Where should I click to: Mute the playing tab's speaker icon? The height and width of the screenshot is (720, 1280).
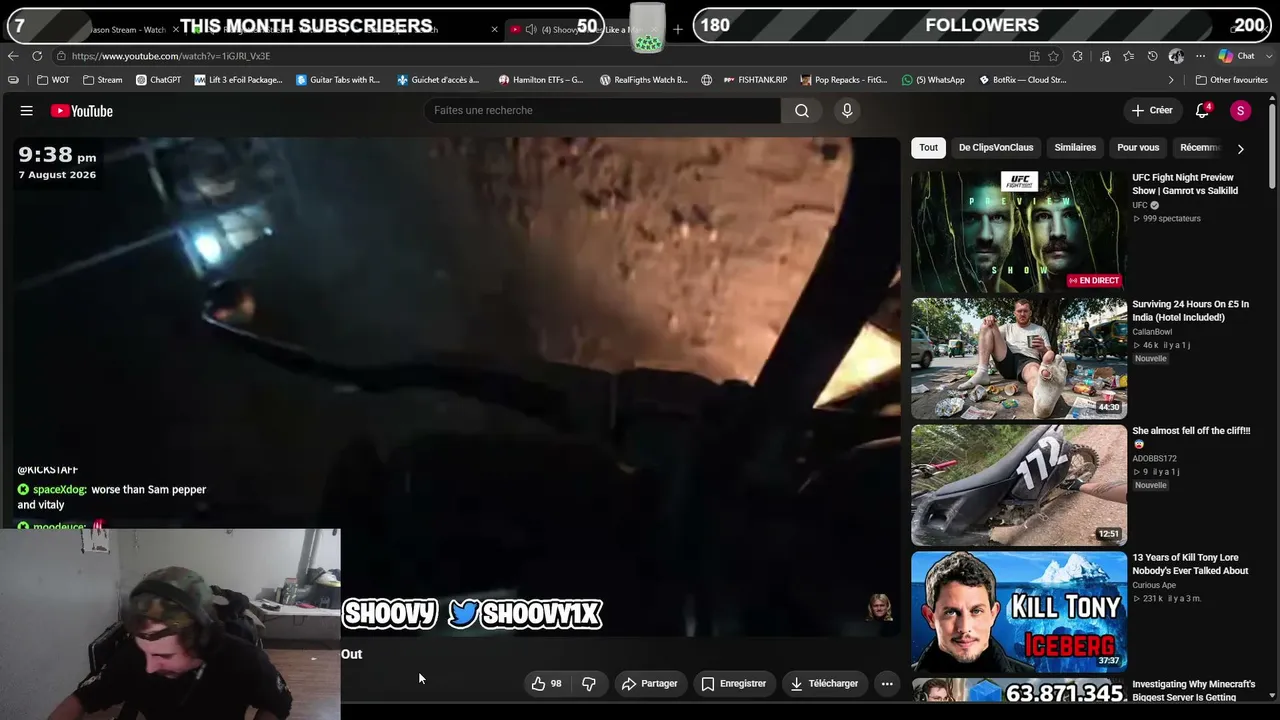[x=531, y=29]
